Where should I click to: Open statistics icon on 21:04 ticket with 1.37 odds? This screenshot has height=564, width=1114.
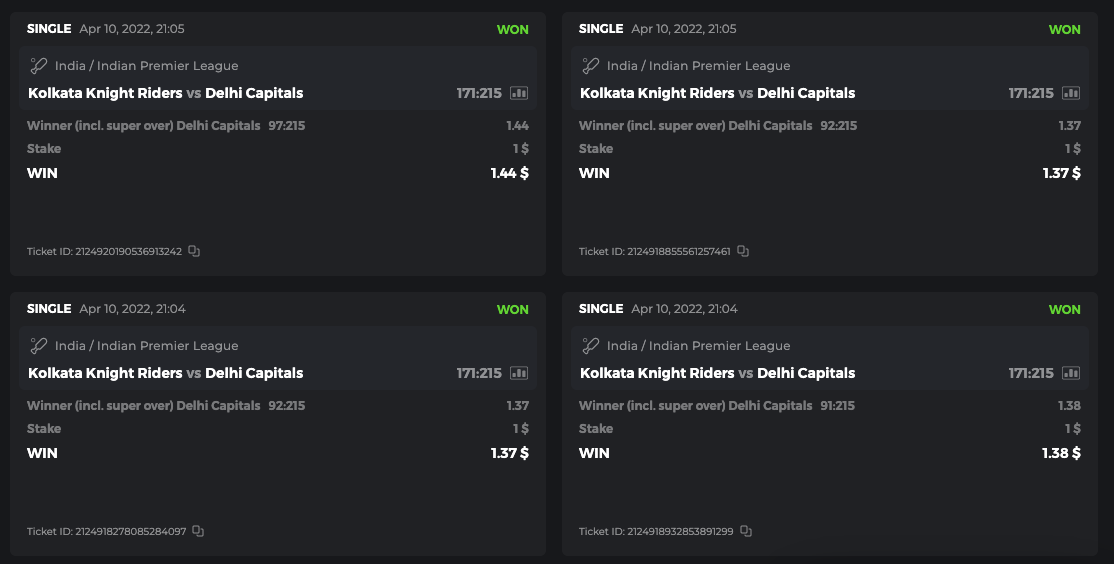[x=518, y=373]
